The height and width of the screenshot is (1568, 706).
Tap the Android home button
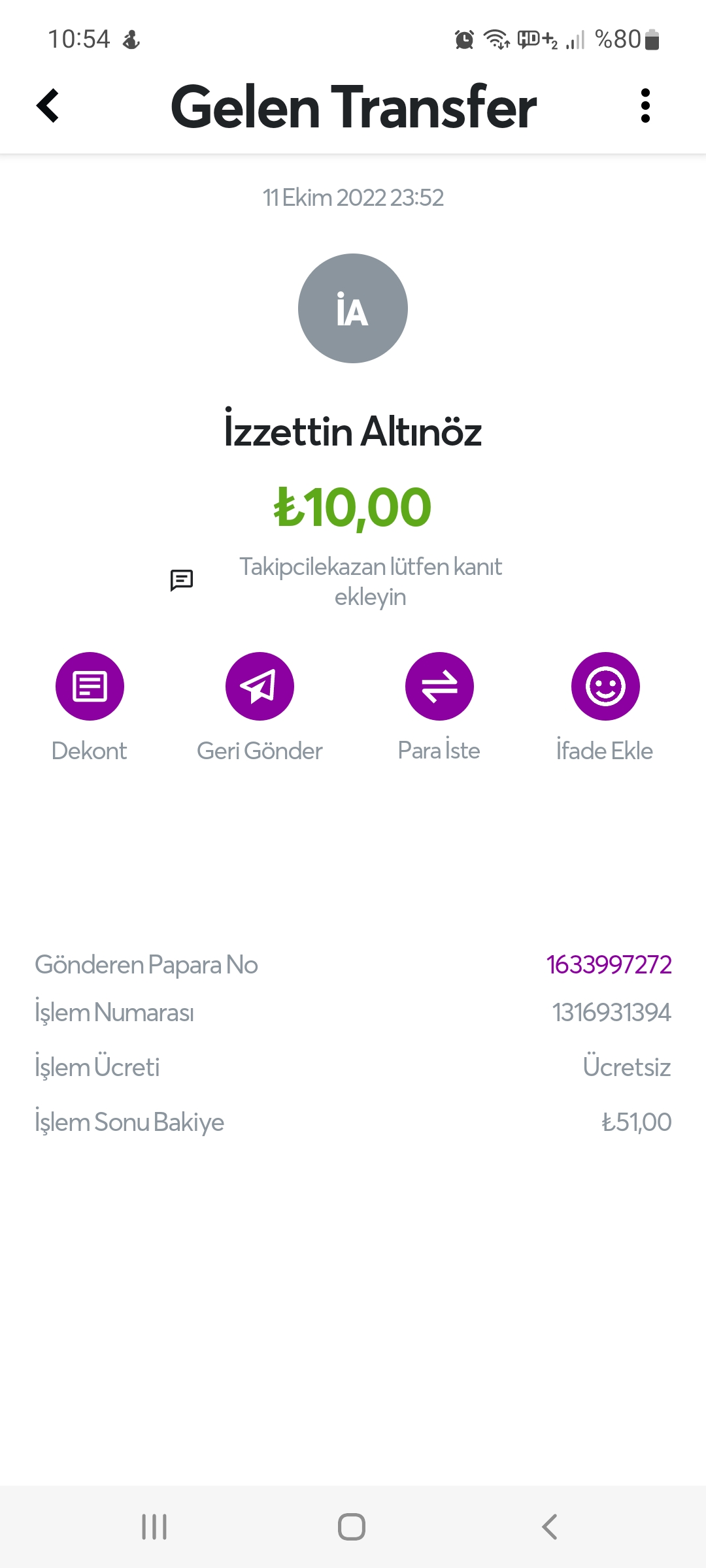point(352,1527)
